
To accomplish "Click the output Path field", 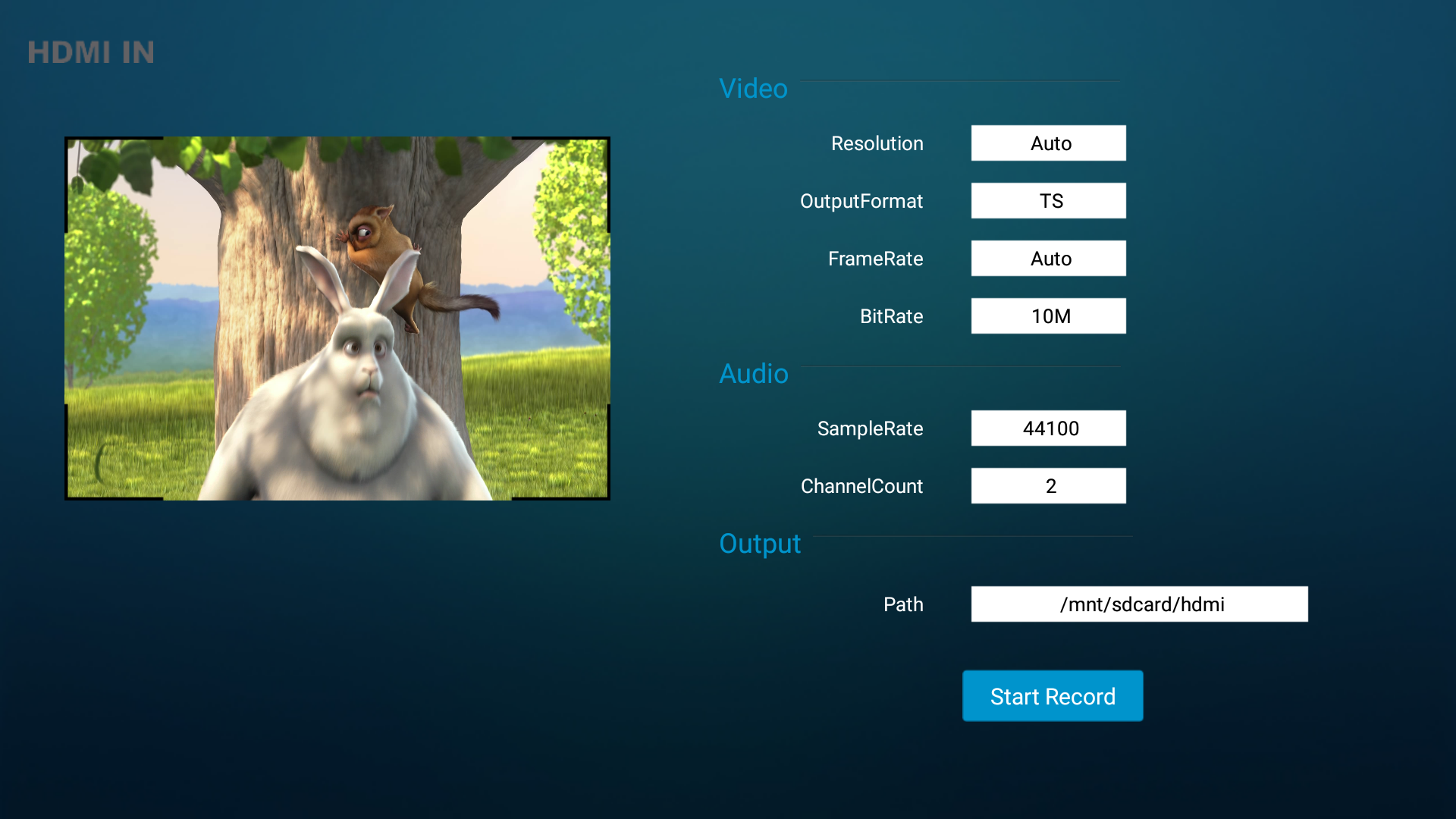I will pyautogui.click(x=1139, y=604).
